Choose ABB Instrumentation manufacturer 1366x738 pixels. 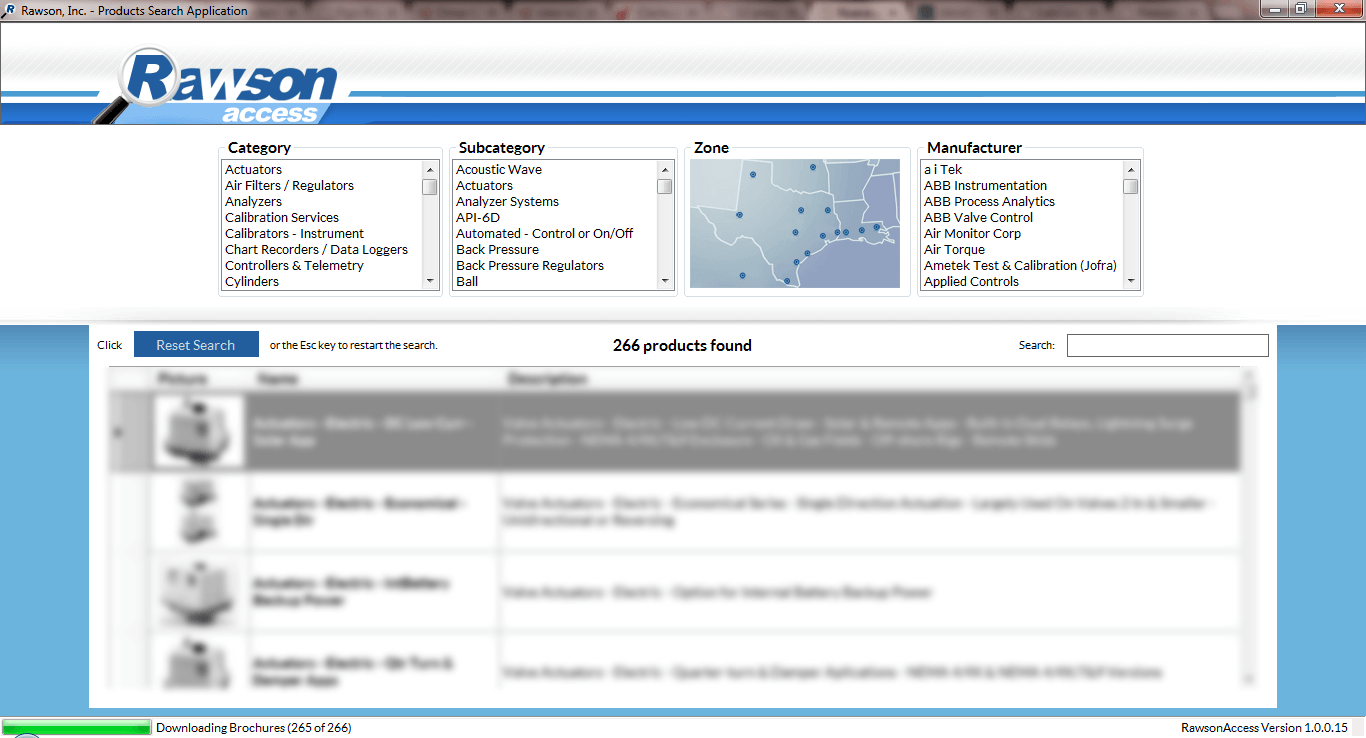[985, 186]
